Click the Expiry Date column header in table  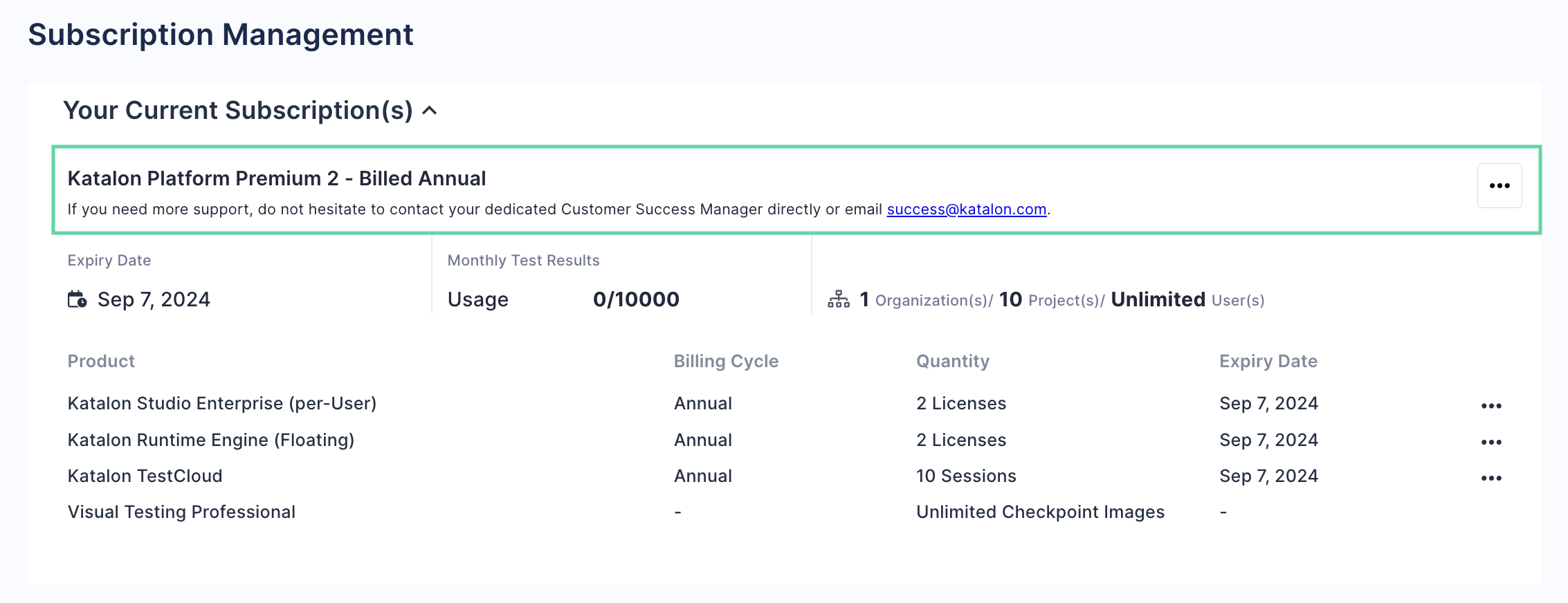click(1268, 361)
